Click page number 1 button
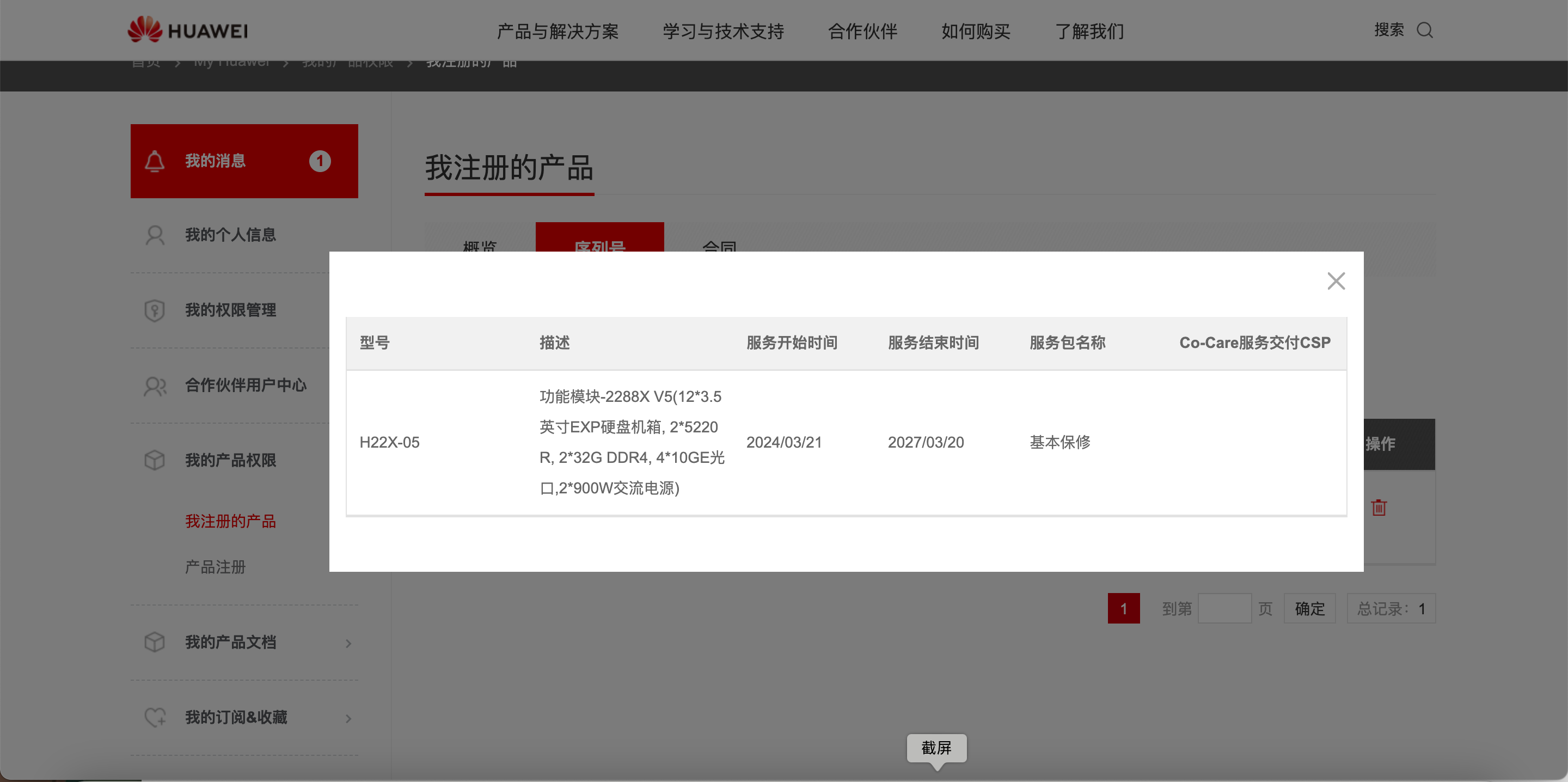Screen dimensions: 1568x782 [1124, 608]
